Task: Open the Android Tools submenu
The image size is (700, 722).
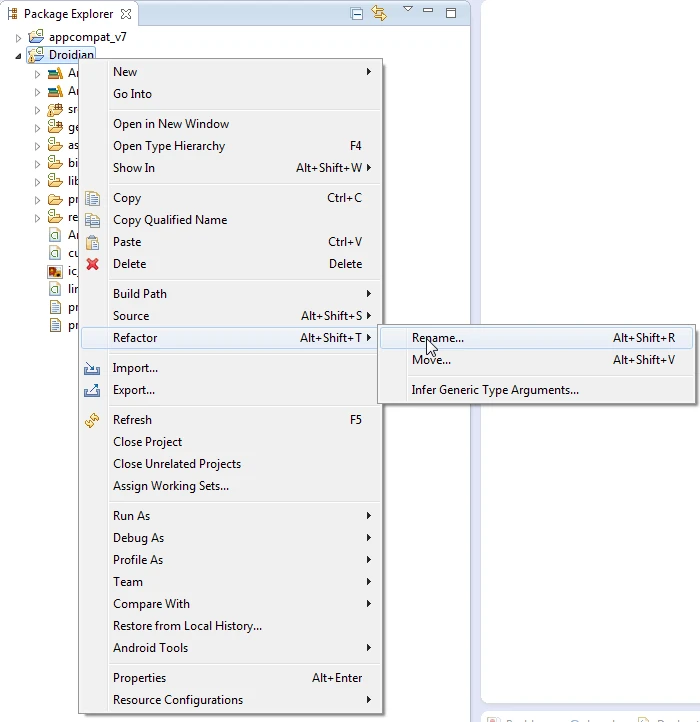Action: (232, 648)
